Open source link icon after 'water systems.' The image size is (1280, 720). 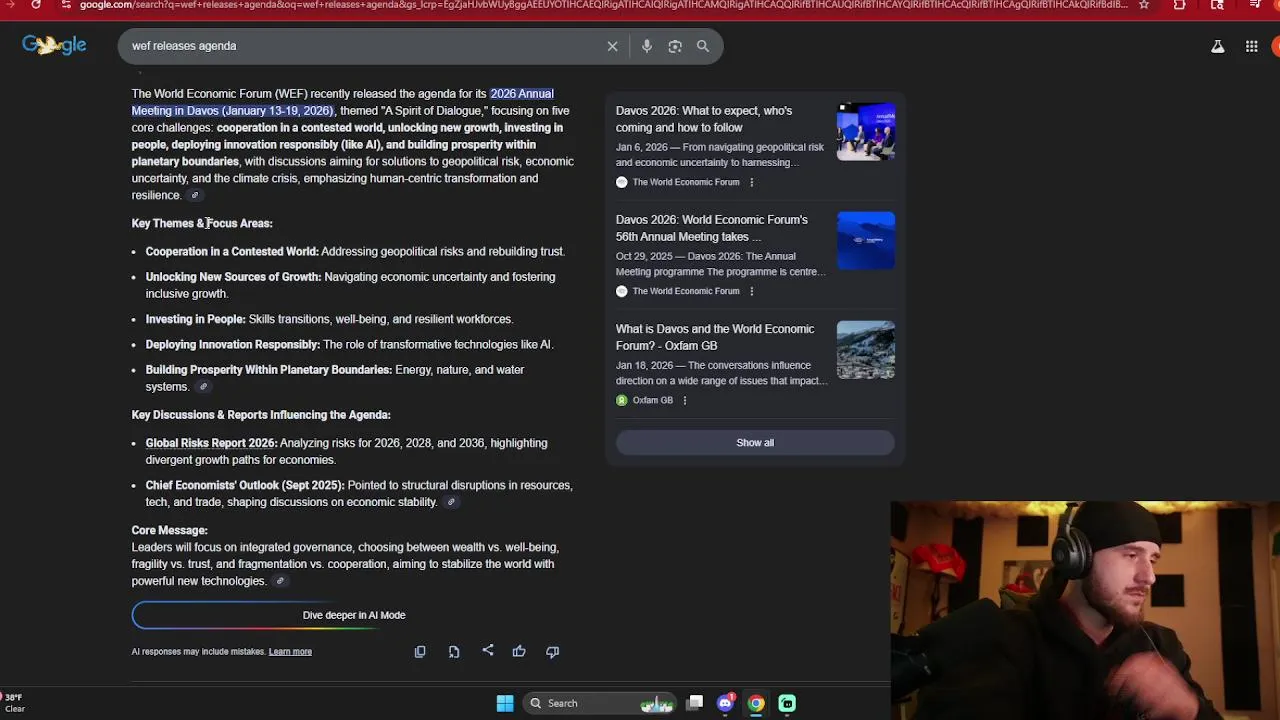(203, 387)
